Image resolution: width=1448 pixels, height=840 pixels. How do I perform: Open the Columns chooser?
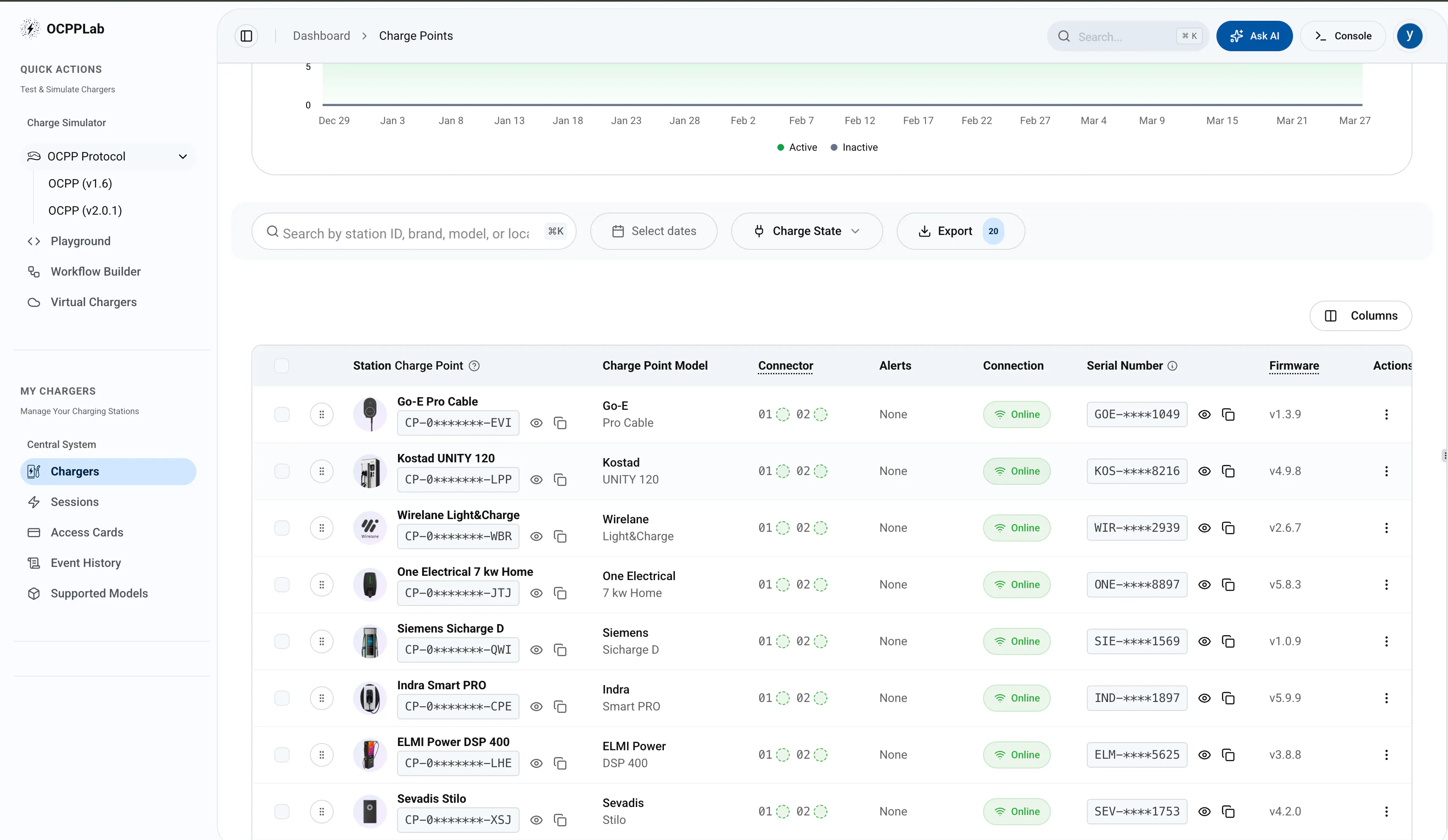coord(1361,316)
